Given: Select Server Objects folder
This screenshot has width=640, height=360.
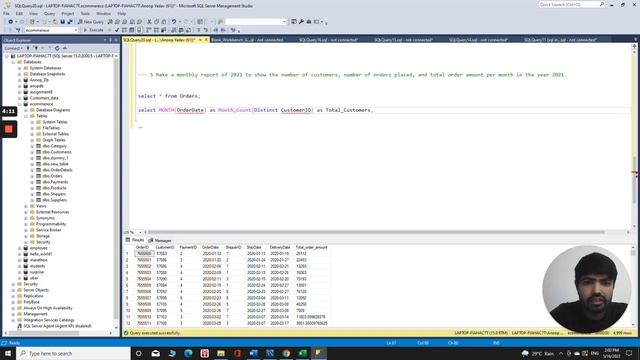Looking at the screenshot, I should (x=36, y=290).
